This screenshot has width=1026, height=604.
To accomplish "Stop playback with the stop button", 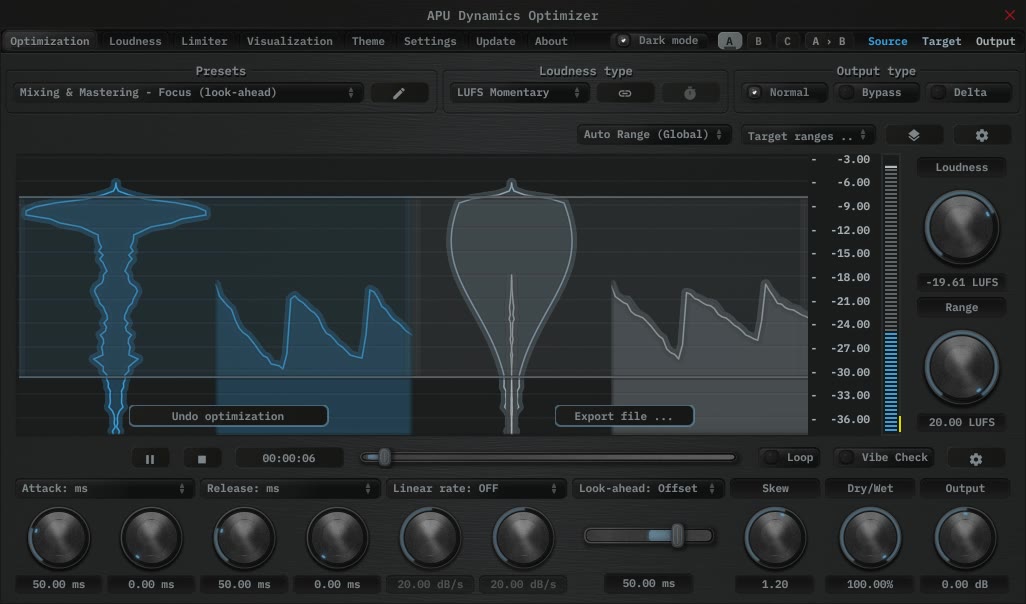I will (x=202, y=459).
